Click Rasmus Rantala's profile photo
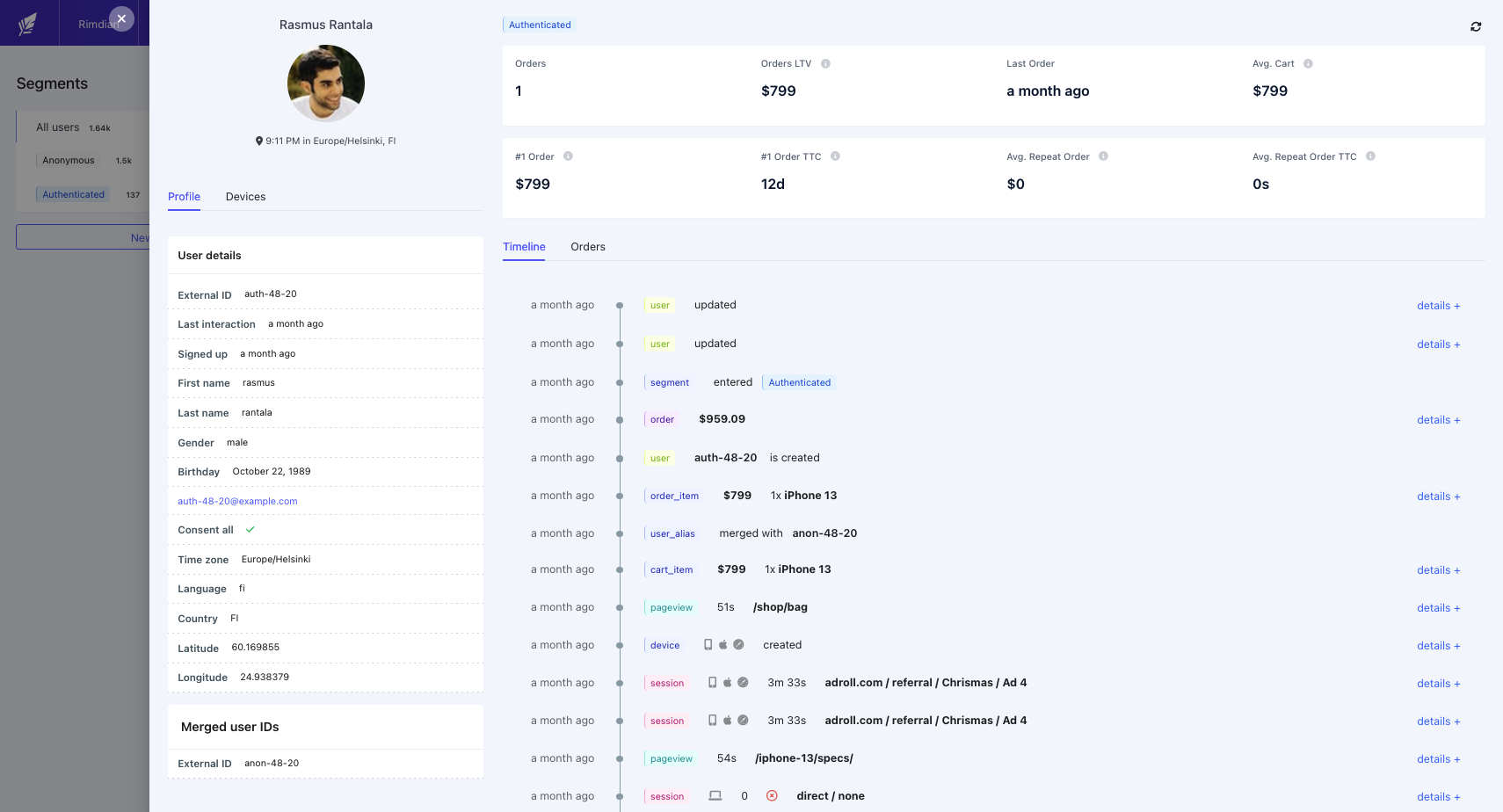The height and width of the screenshot is (812, 1503). coord(326,83)
